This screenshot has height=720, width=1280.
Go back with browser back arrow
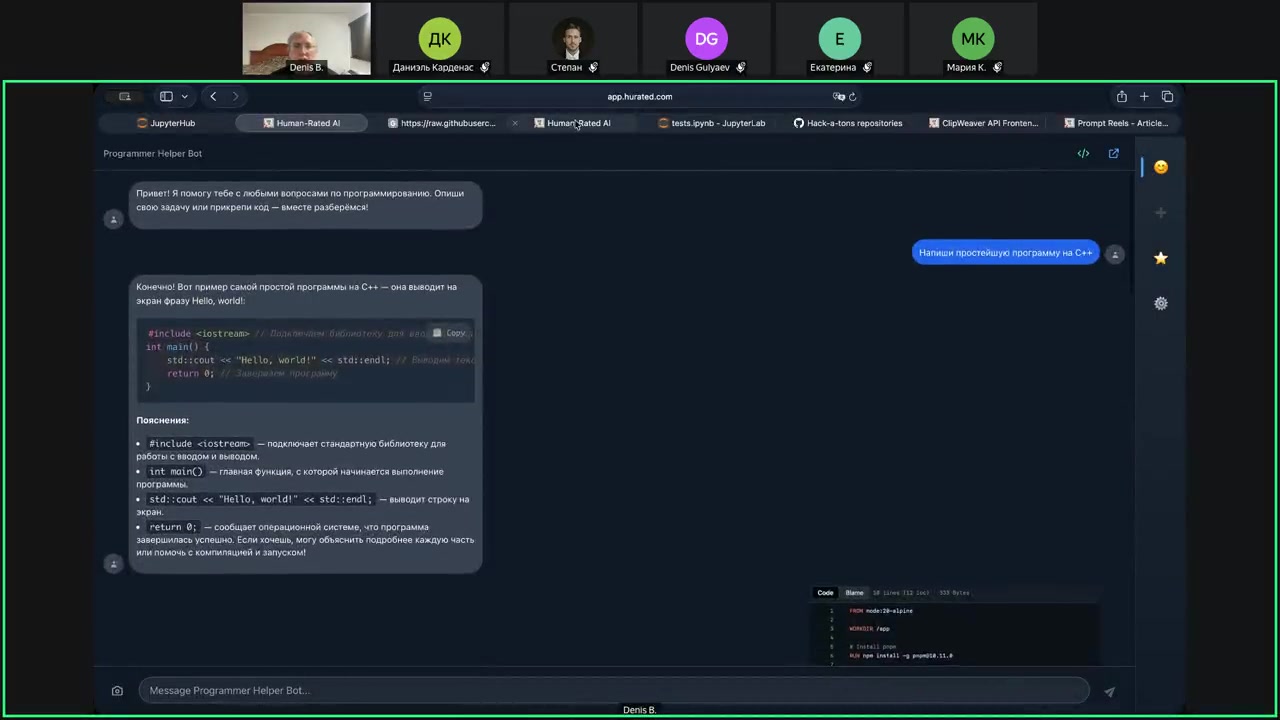[213, 97]
